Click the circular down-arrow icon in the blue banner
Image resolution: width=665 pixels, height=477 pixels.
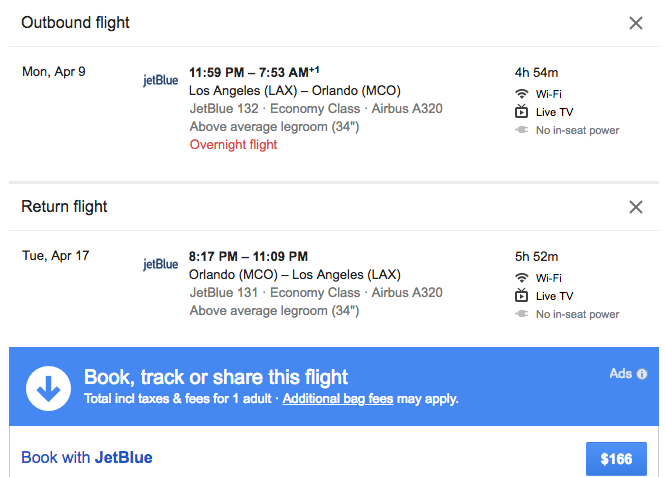coord(48,387)
